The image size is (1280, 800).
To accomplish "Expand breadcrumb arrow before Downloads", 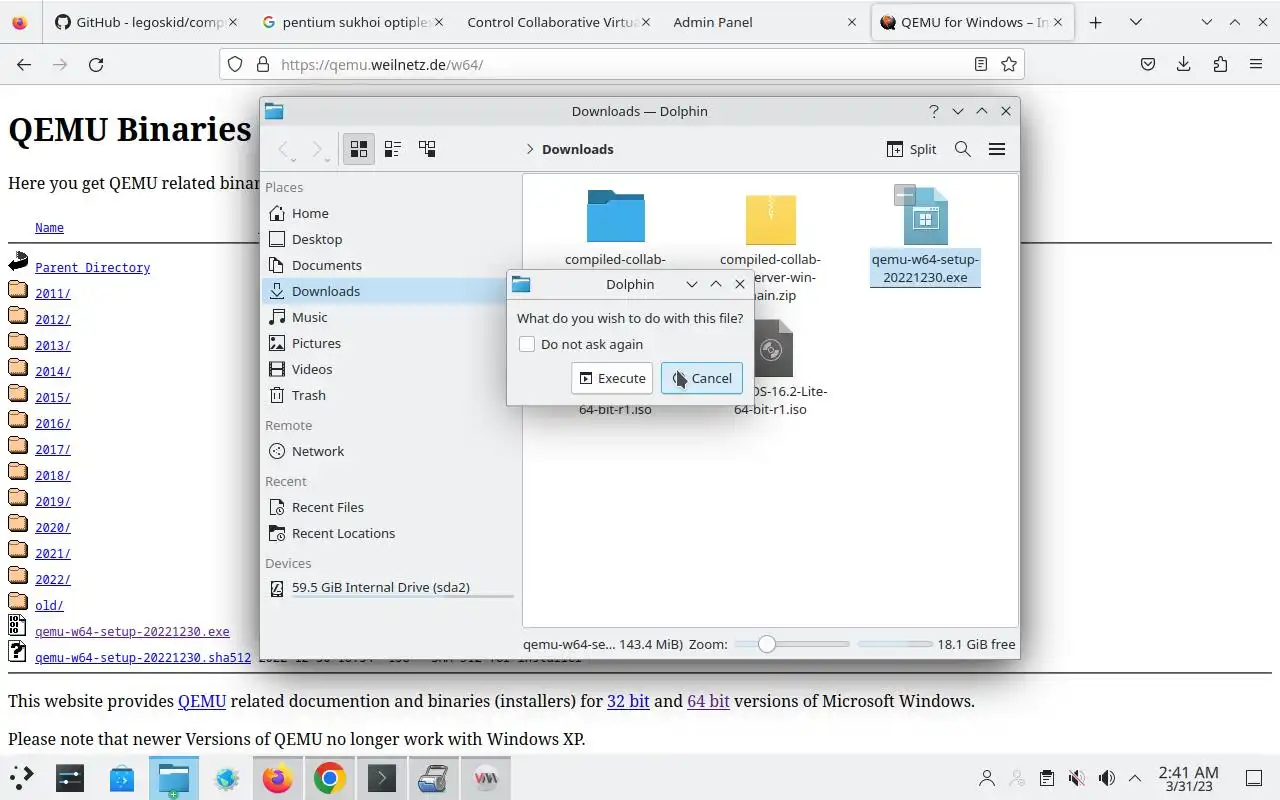I will (530, 149).
